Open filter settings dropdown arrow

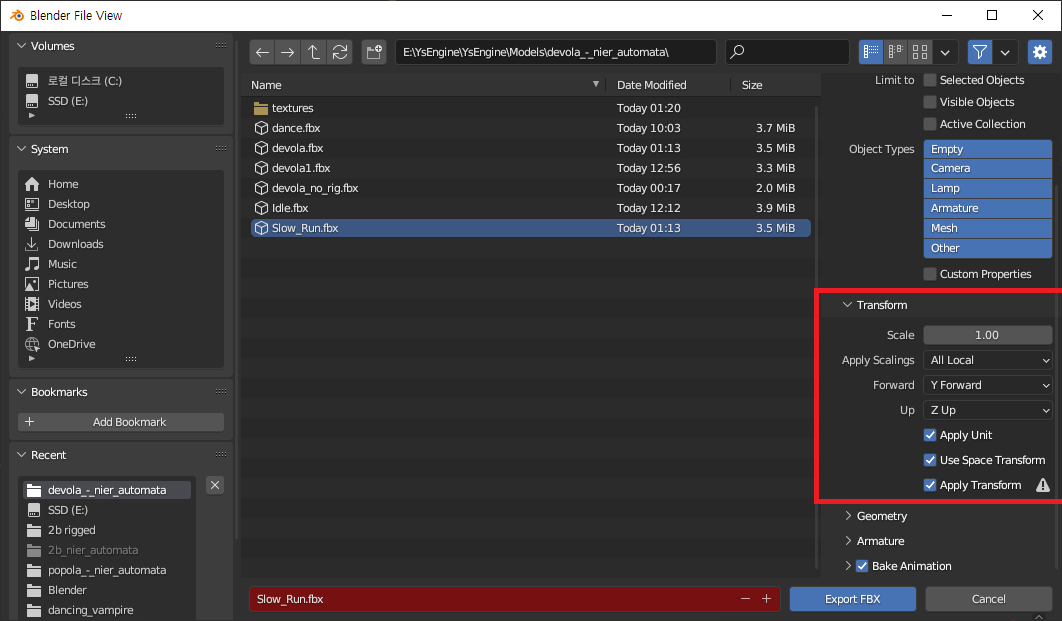(1005, 52)
